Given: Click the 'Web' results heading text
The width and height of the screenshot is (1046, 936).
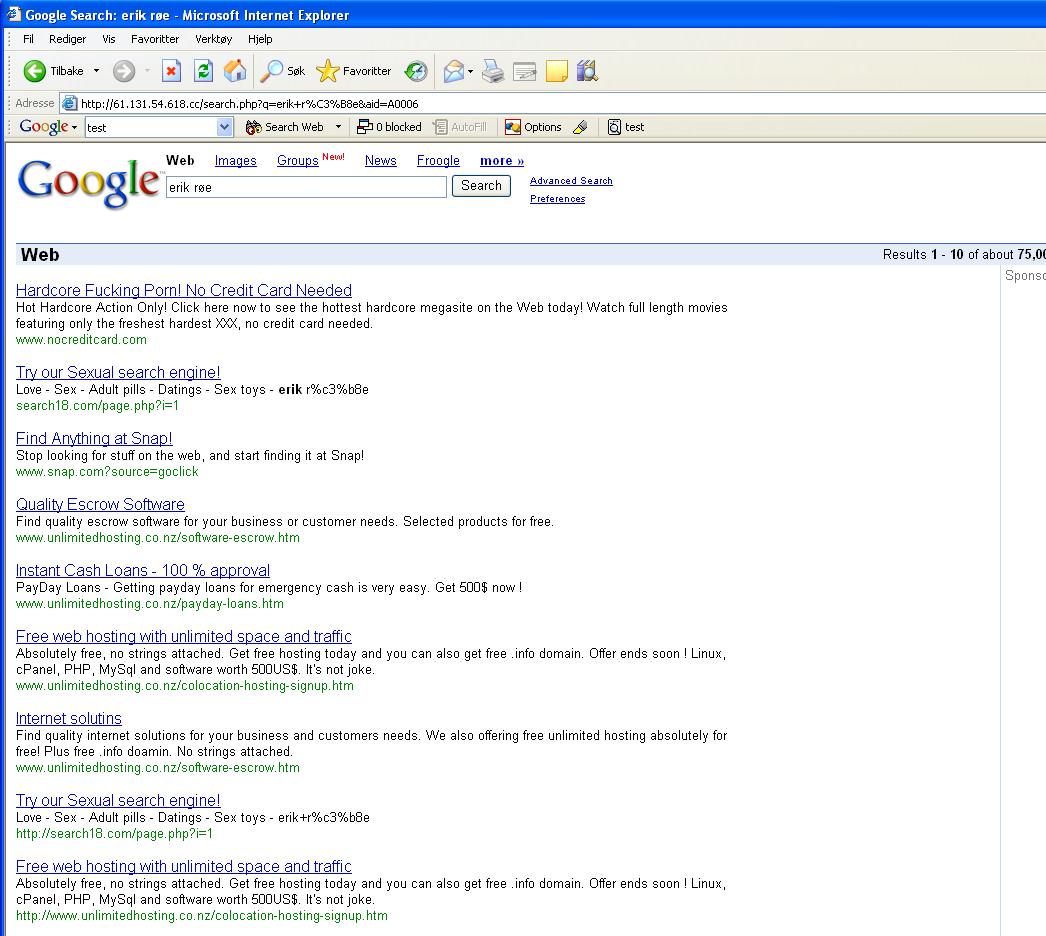Looking at the screenshot, I should [x=39, y=255].
